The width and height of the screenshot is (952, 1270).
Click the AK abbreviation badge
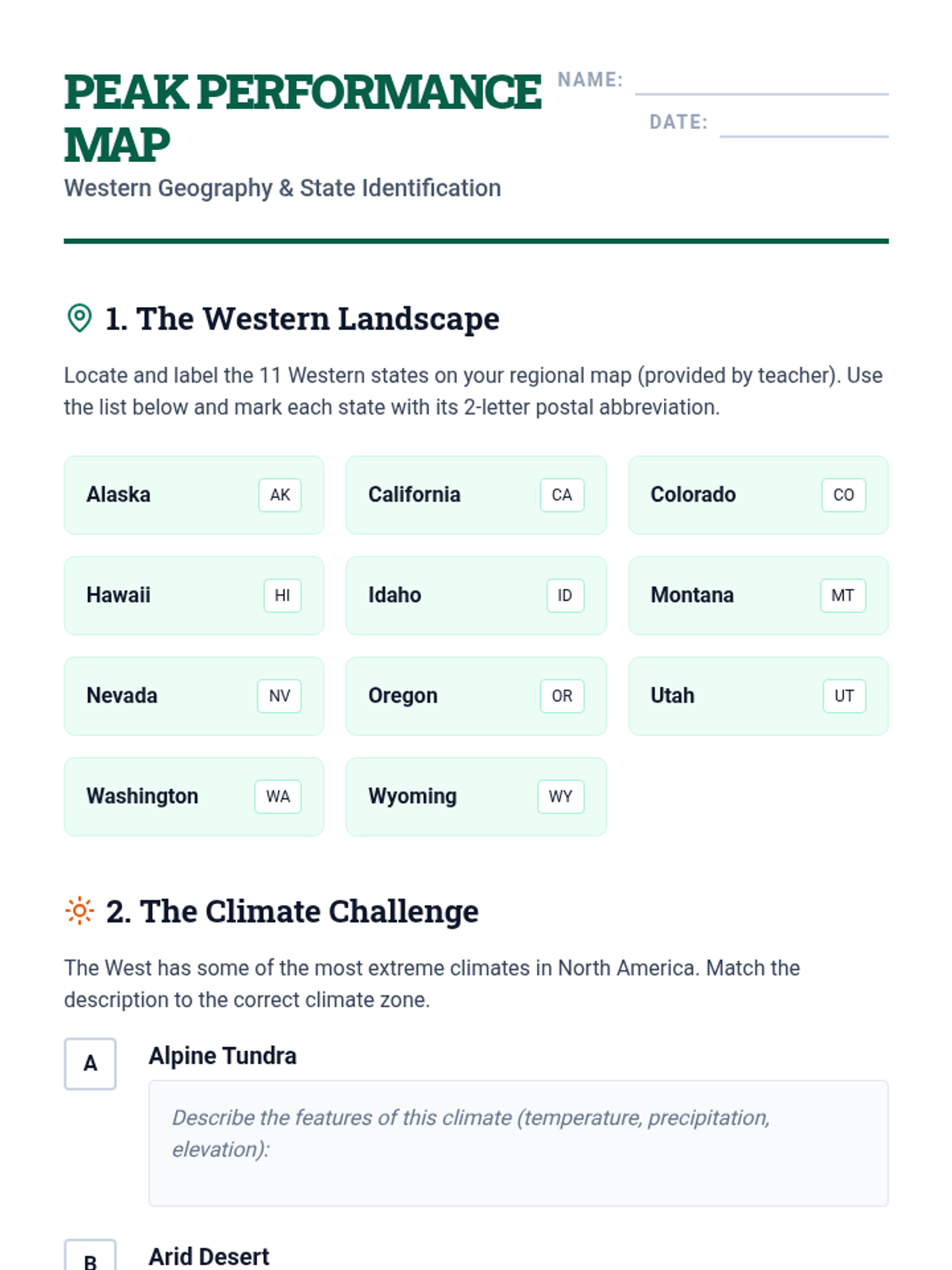[x=280, y=495]
